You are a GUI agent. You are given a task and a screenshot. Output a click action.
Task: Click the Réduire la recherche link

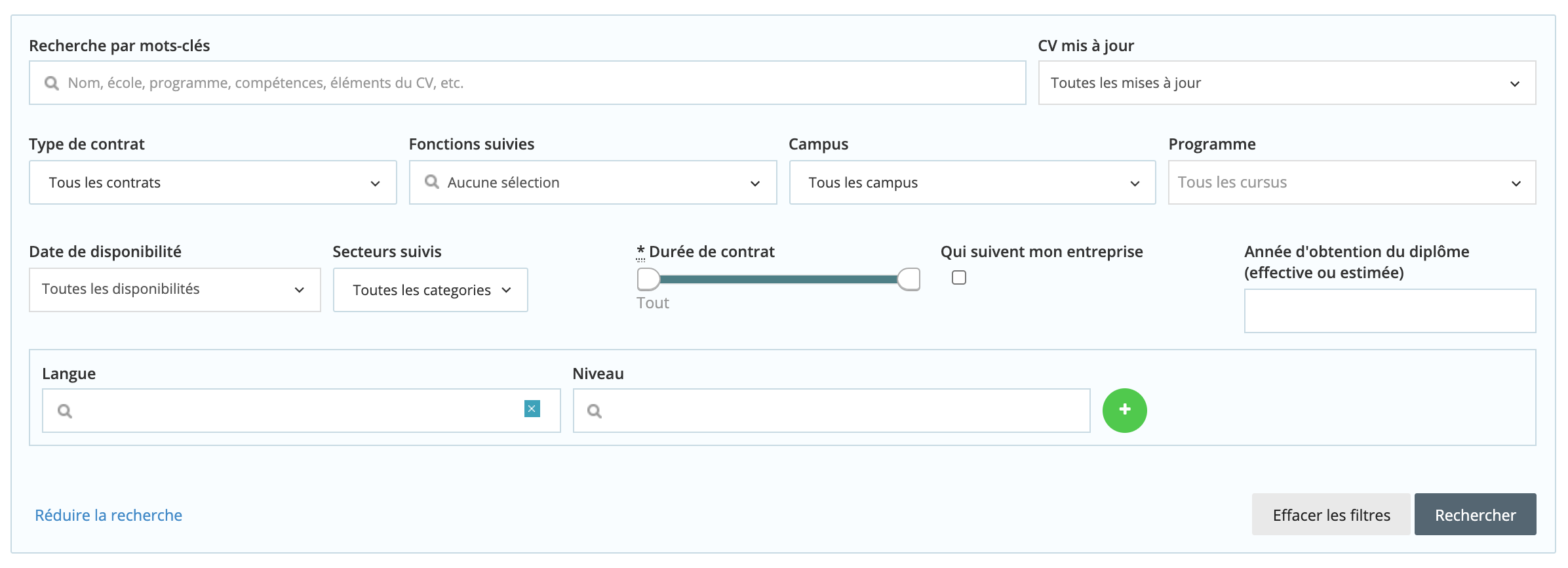pyautogui.click(x=108, y=516)
